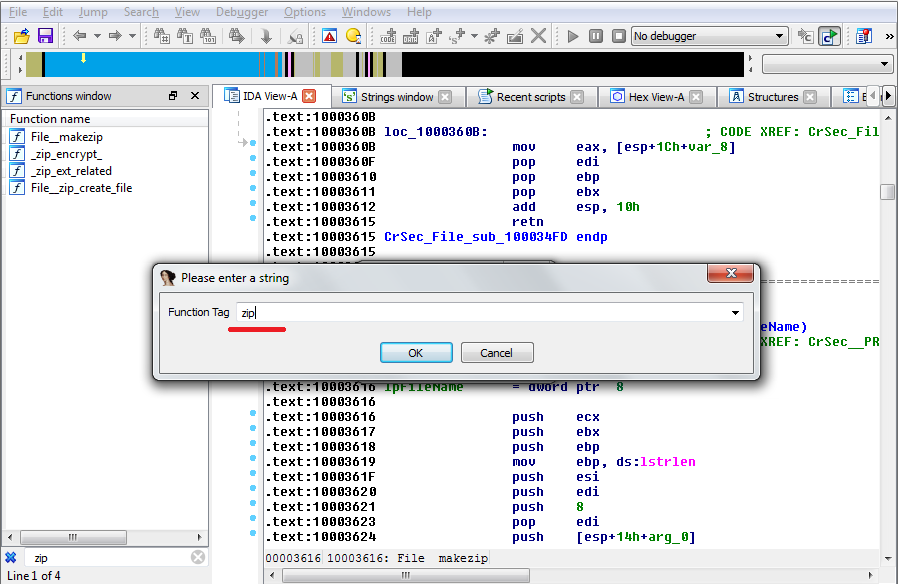Click the jump down arrow icon
Viewport: 898px width, 584px height.
point(266,36)
